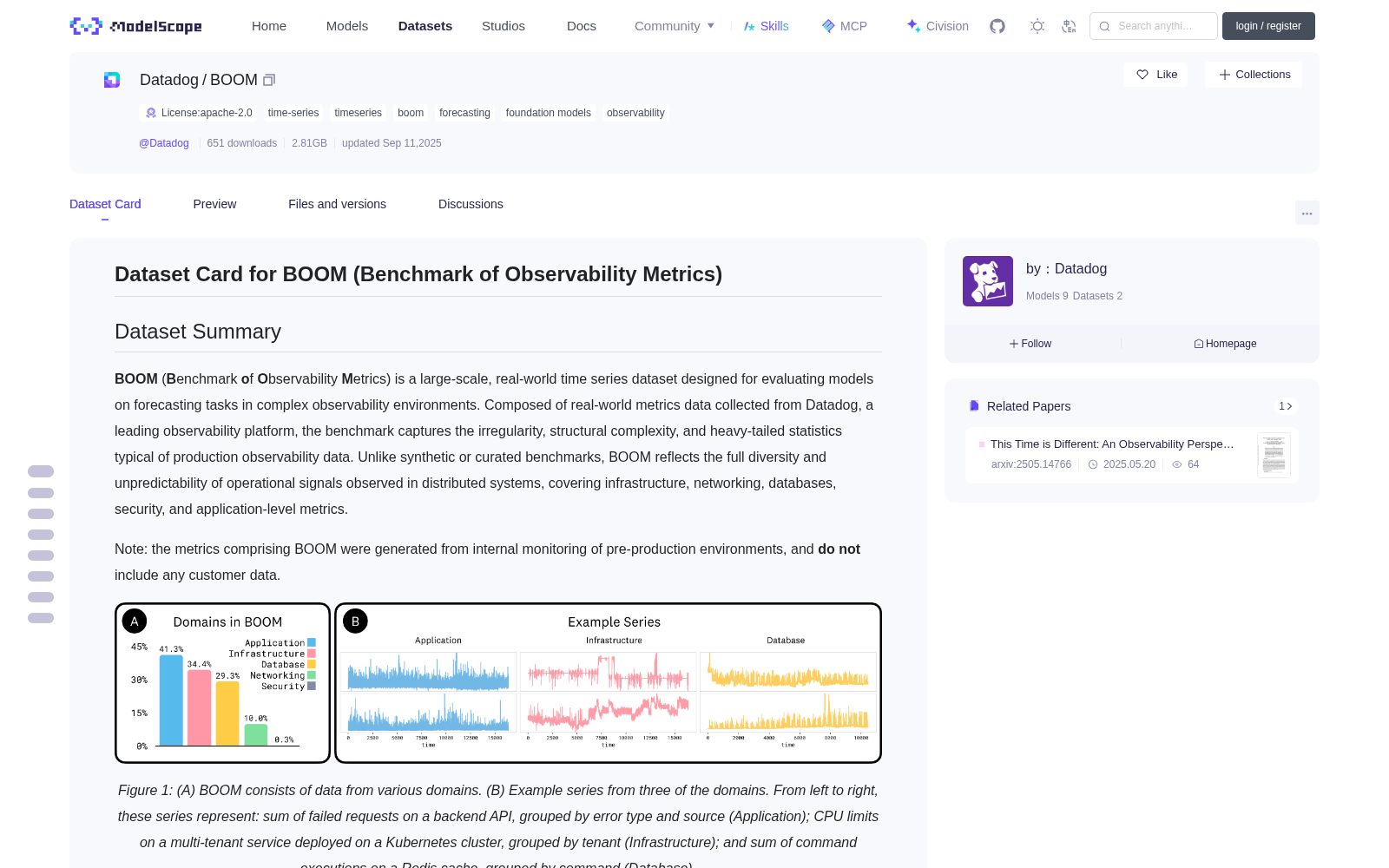This screenshot has height=868, width=1389.
Task: Click the related paper thumbnail preview
Action: coord(1274,455)
